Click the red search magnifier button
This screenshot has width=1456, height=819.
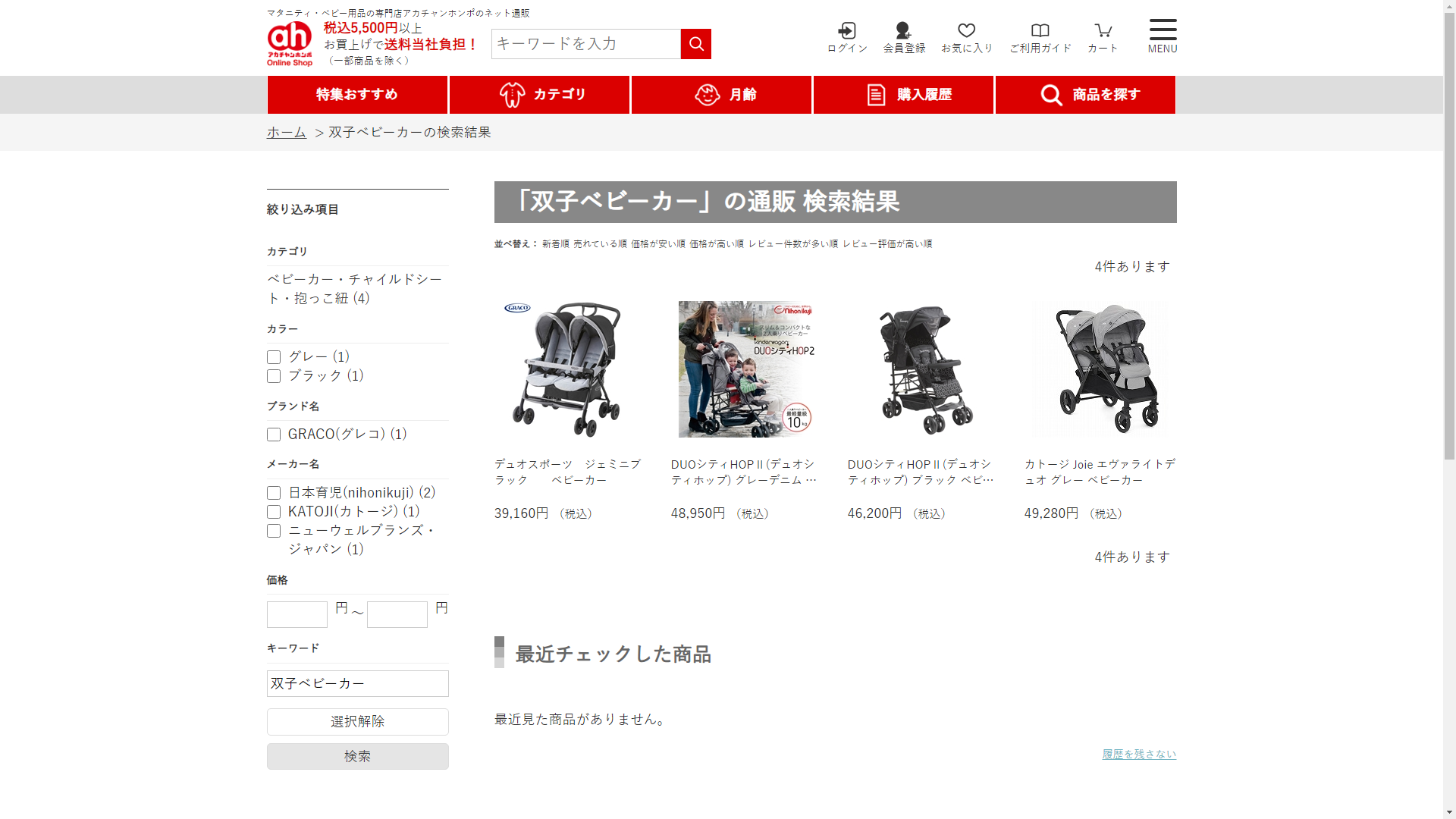pyautogui.click(x=695, y=44)
